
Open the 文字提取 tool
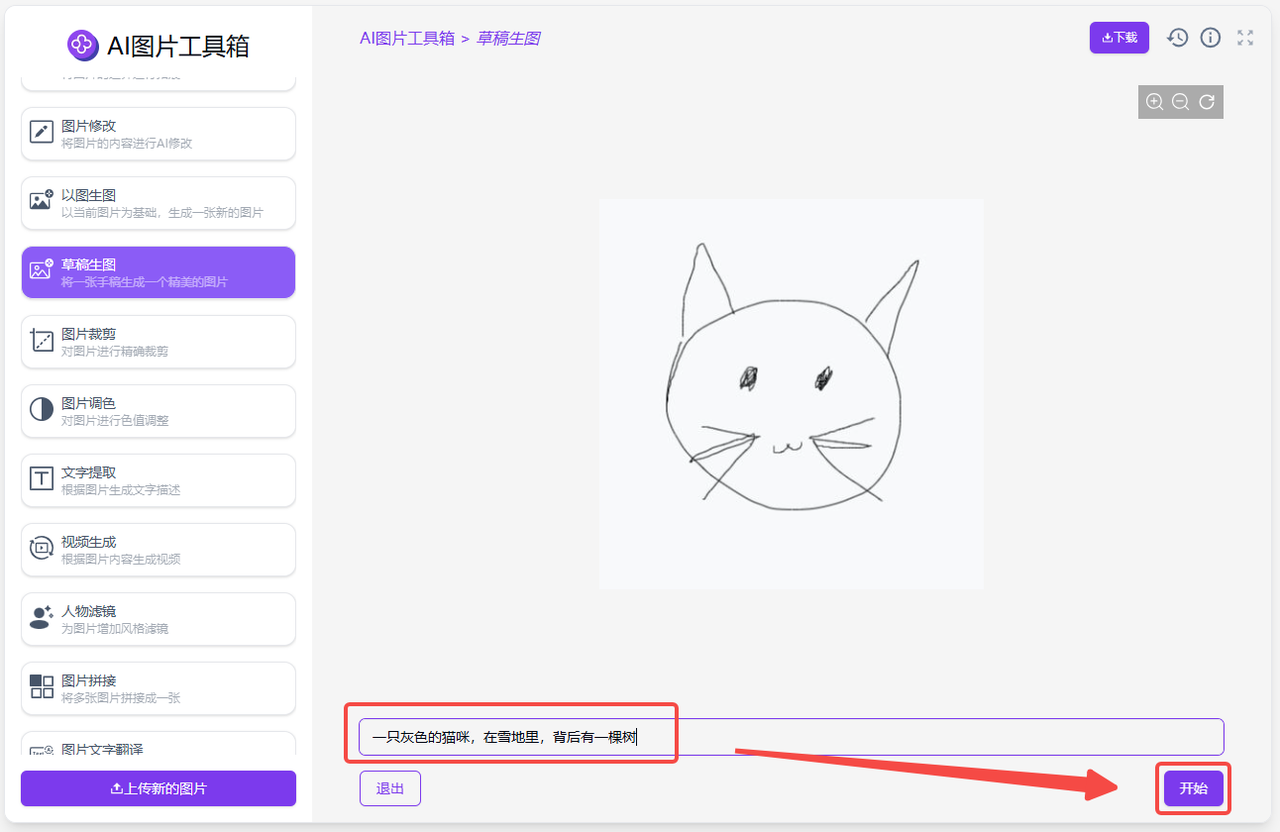[158, 480]
